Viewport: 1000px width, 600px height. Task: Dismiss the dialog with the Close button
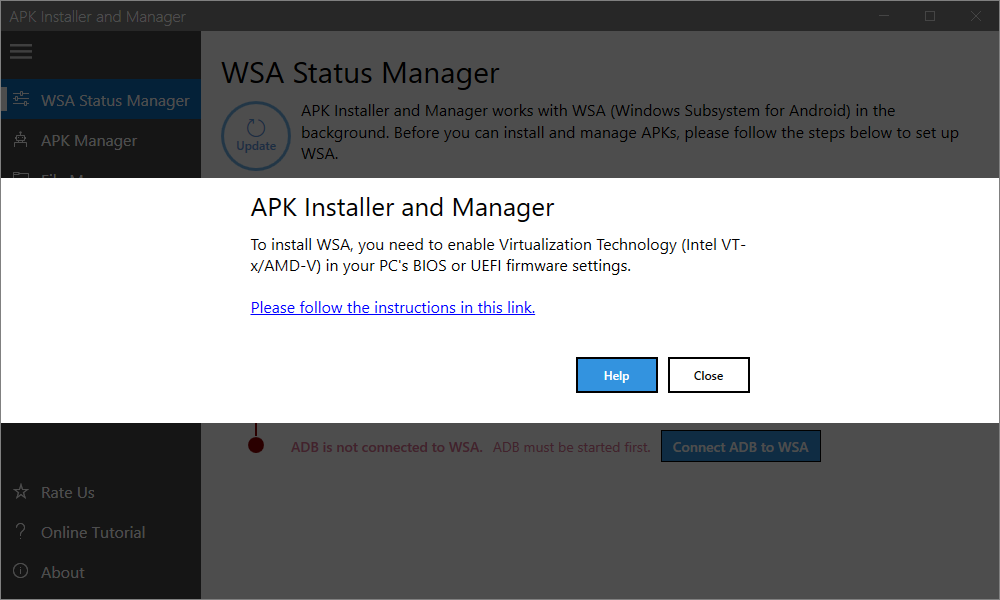point(708,375)
